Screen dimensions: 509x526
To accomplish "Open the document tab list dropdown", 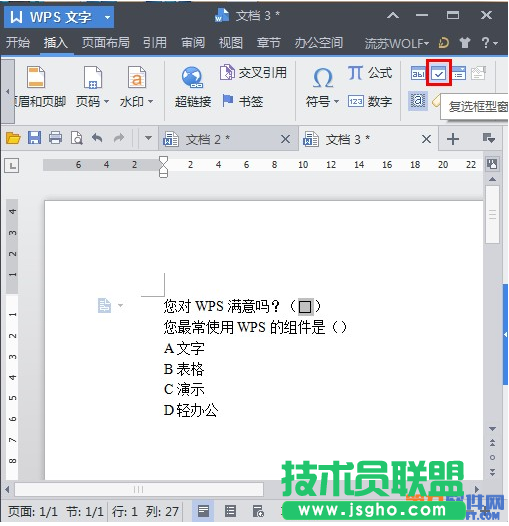I will pyautogui.click(x=489, y=138).
